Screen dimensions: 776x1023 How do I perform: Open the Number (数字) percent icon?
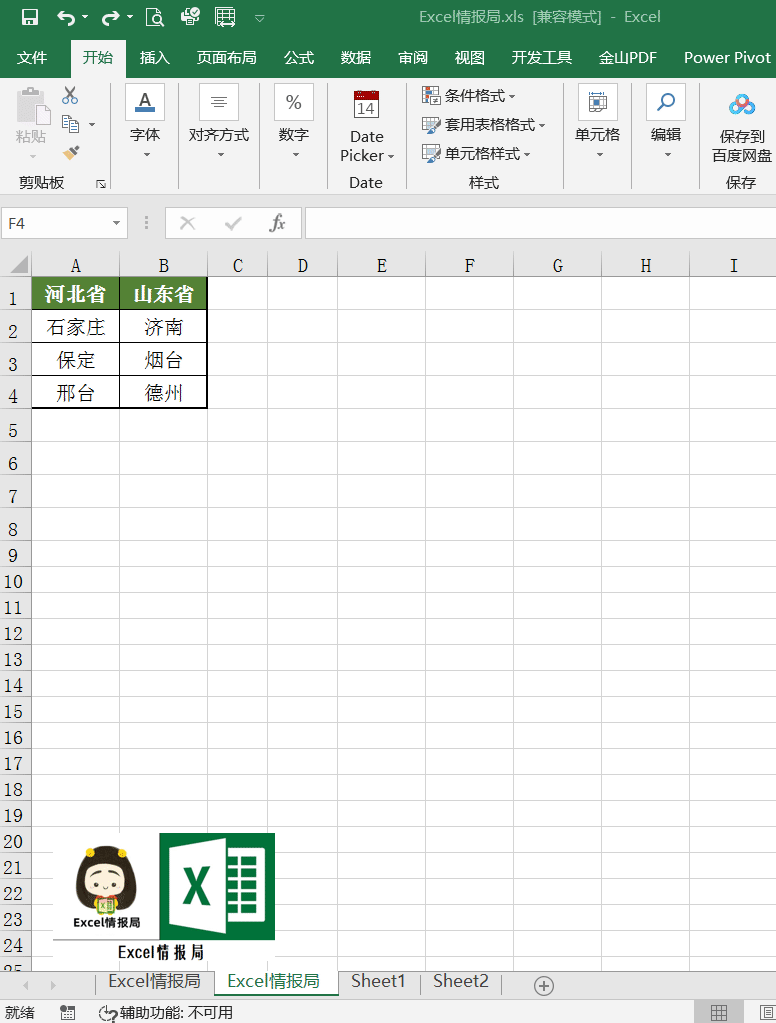pos(294,102)
